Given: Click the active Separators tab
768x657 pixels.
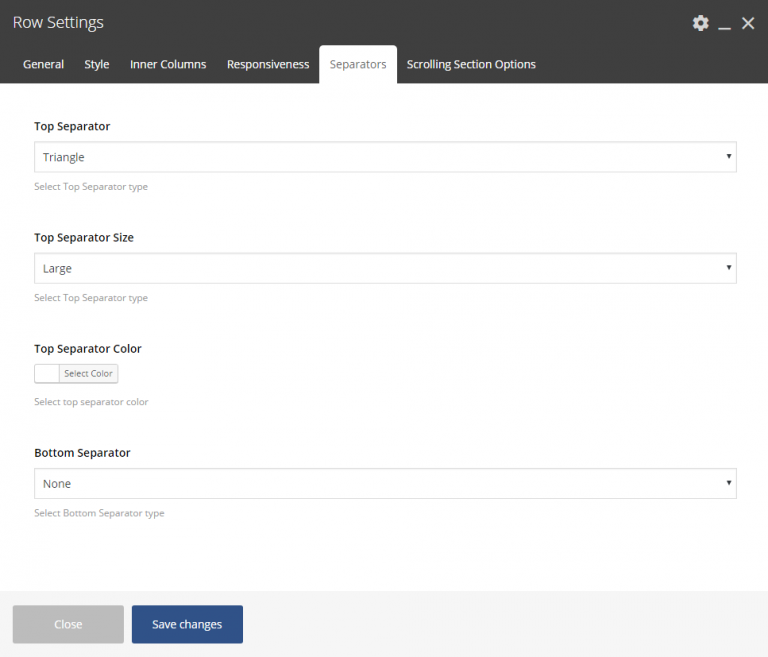Looking at the screenshot, I should 358,64.
